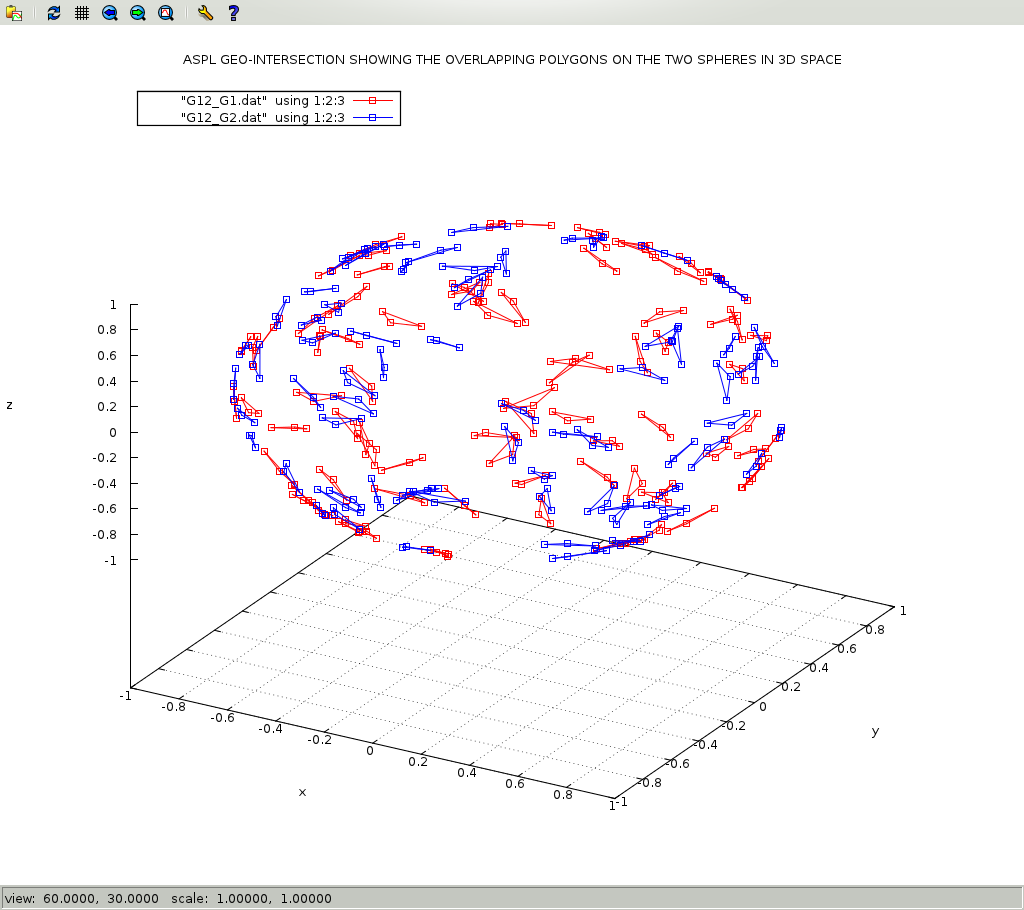Toggle the "G12_G1.dat" legend entry text

tap(262, 100)
